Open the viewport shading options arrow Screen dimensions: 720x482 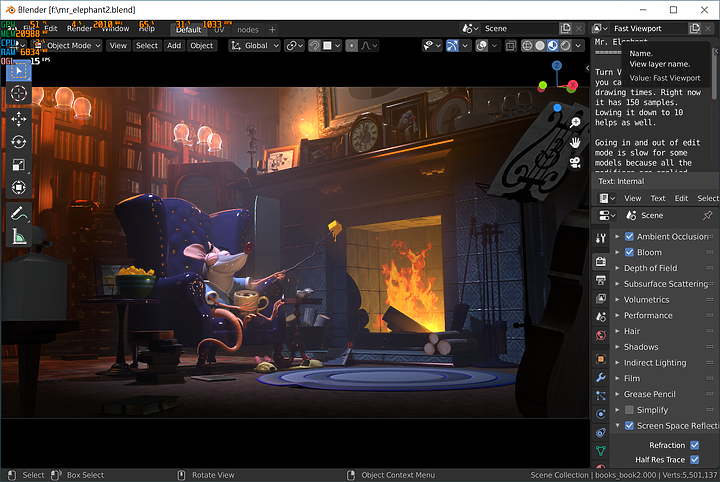[578, 45]
